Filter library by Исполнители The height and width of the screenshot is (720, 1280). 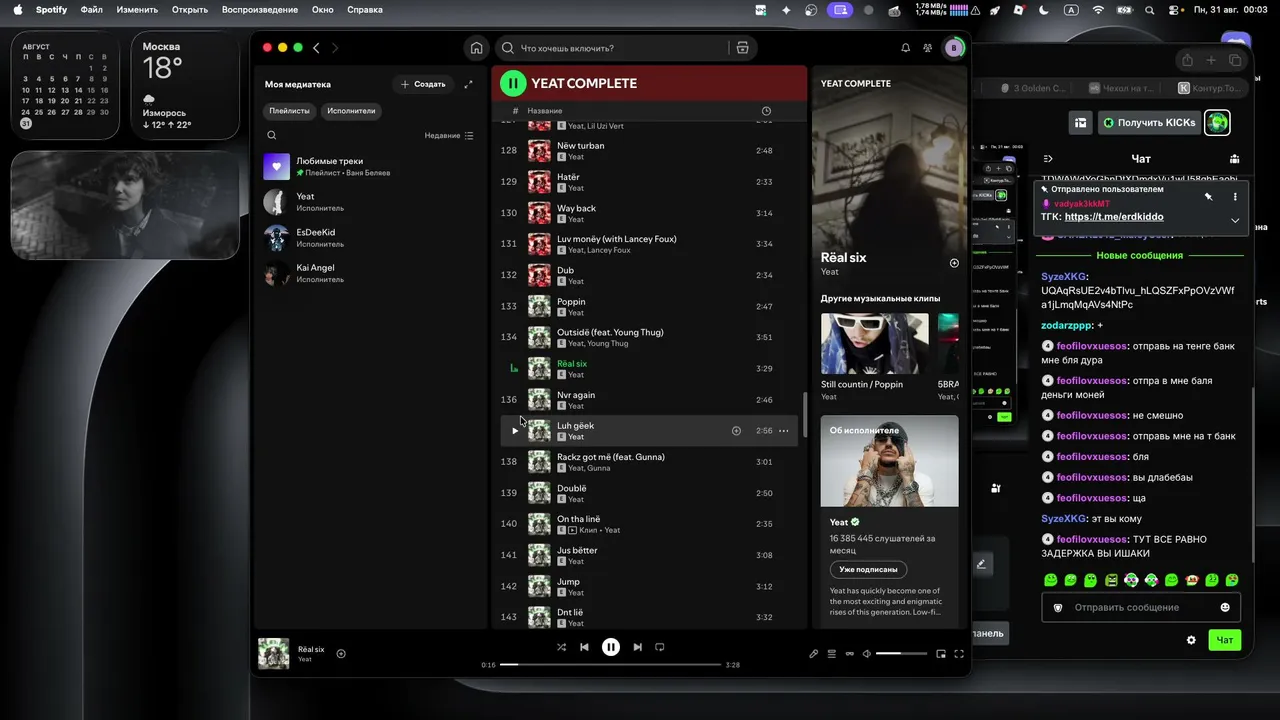(351, 111)
